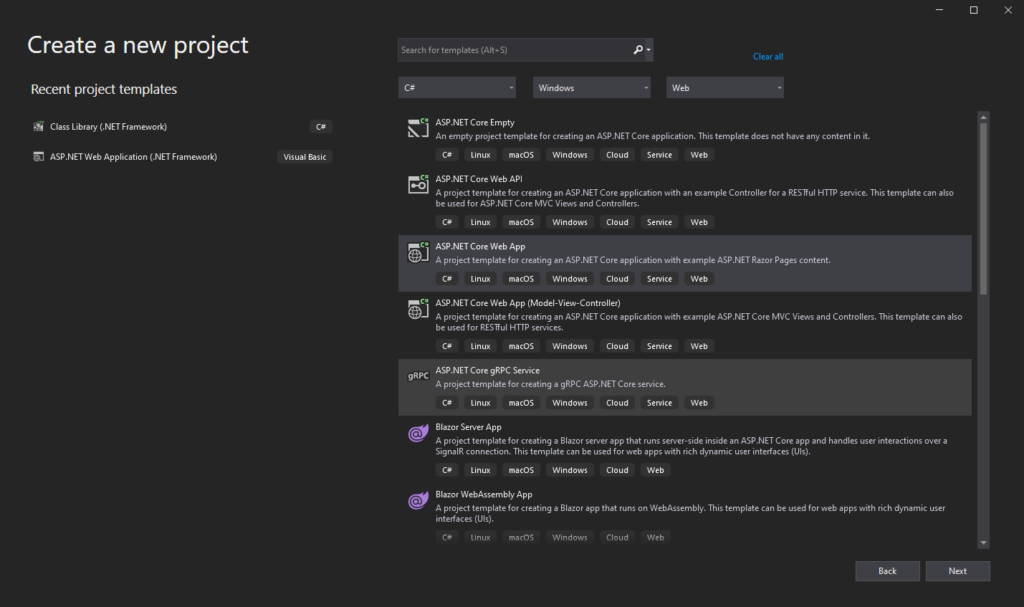Viewport: 1024px width, 607px height.
Task: Click scrollbar up arrow of template list
Action: click(x=983, y=118)
